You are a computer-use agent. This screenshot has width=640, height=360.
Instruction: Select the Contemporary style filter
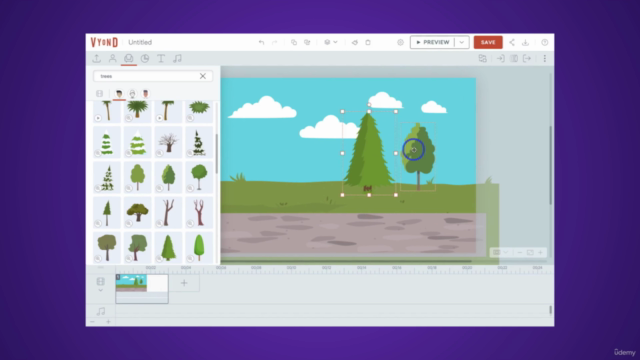119,93
